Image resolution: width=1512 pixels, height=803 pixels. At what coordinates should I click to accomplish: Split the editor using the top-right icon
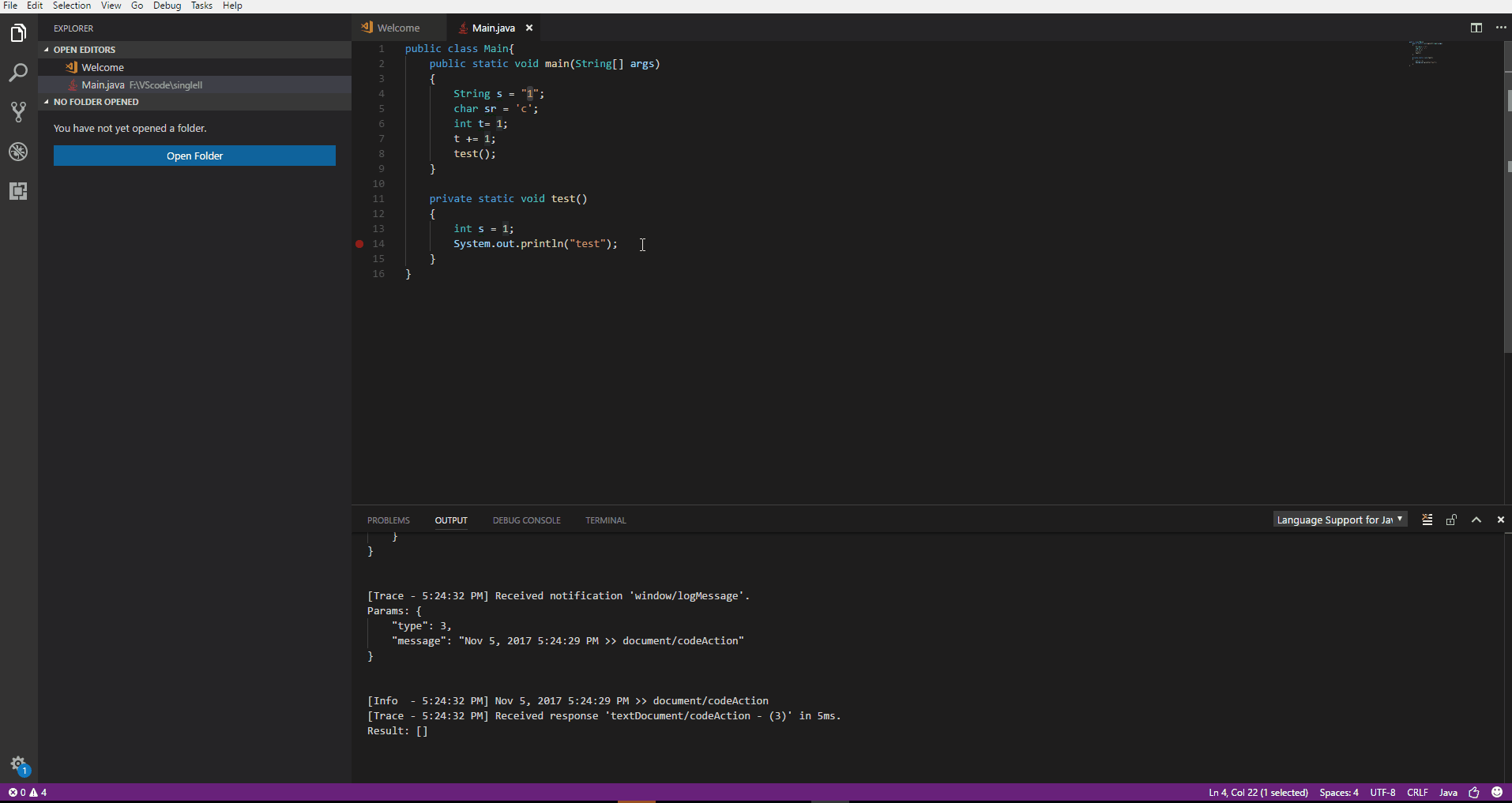click(x=1474, y=28)
